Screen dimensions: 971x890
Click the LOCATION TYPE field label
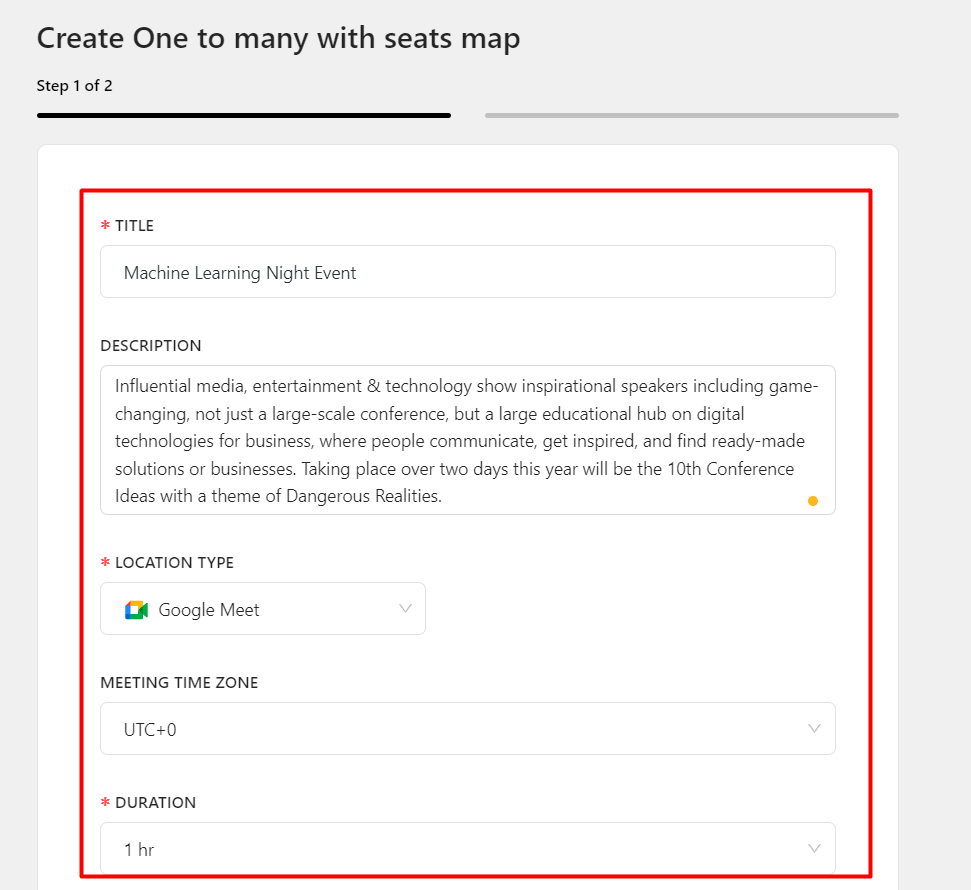point(174,563)
